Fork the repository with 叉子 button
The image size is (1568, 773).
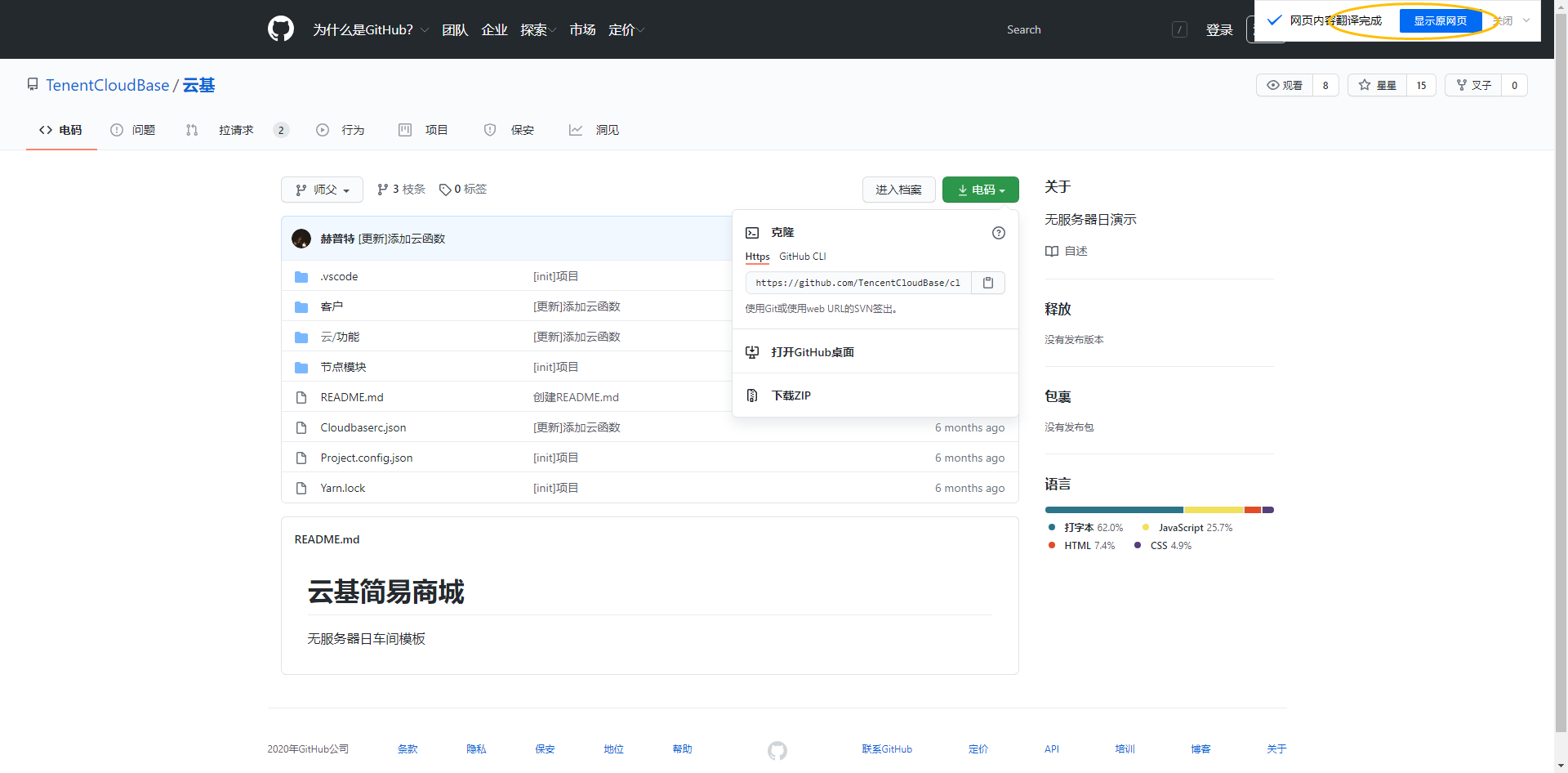pyautogui.click(x=1474, y=85)
